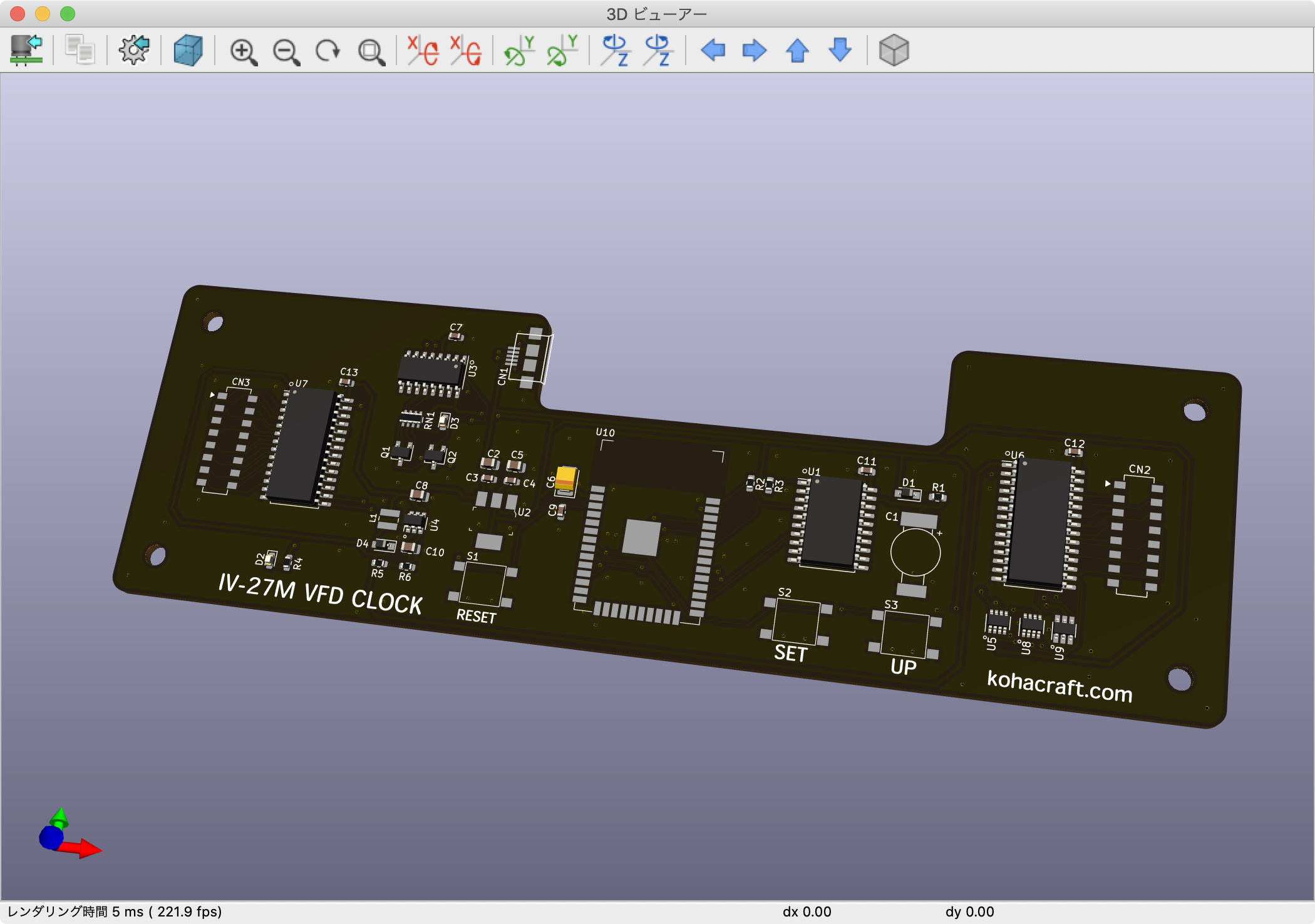Click copy 3D image to clipboard icon
Image resolution: width=1315 pixels, height=924 pixels.
[80, 50]
